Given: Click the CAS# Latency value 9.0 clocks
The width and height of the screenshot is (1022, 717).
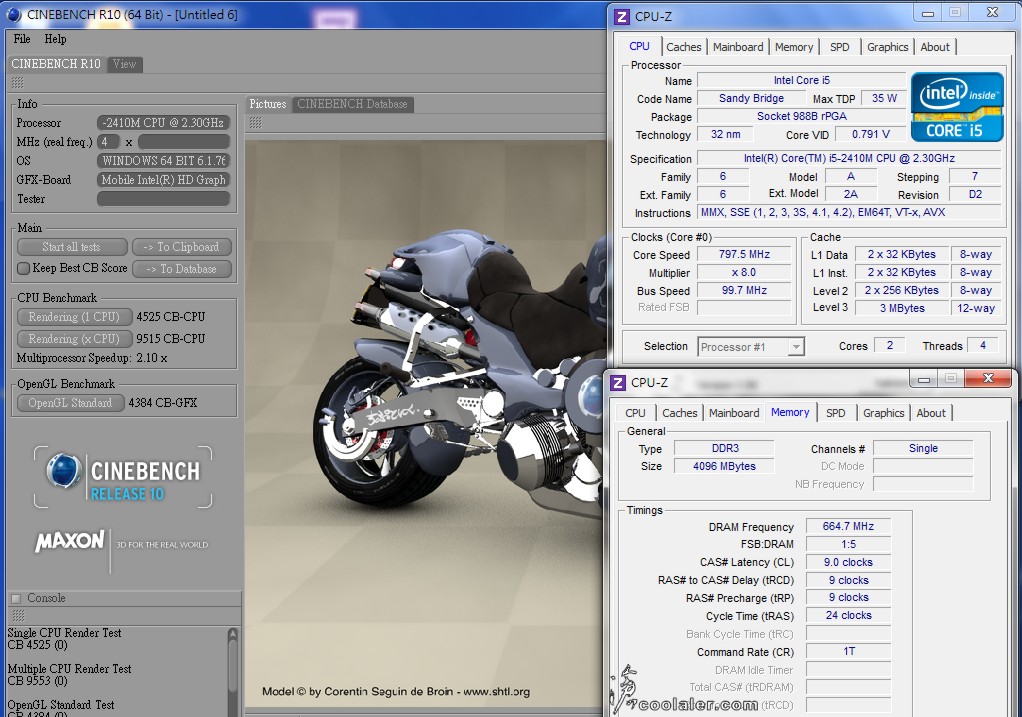Looking at the screenshot, I should [x=848, y=562].
